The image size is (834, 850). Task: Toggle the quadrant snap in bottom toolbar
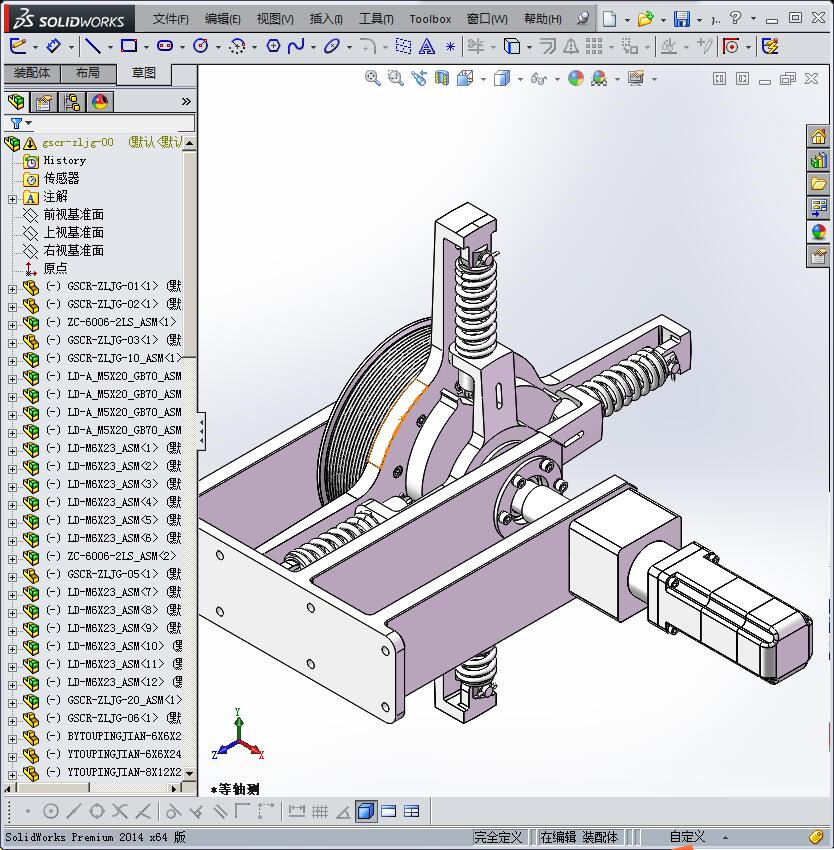[97, 812]
